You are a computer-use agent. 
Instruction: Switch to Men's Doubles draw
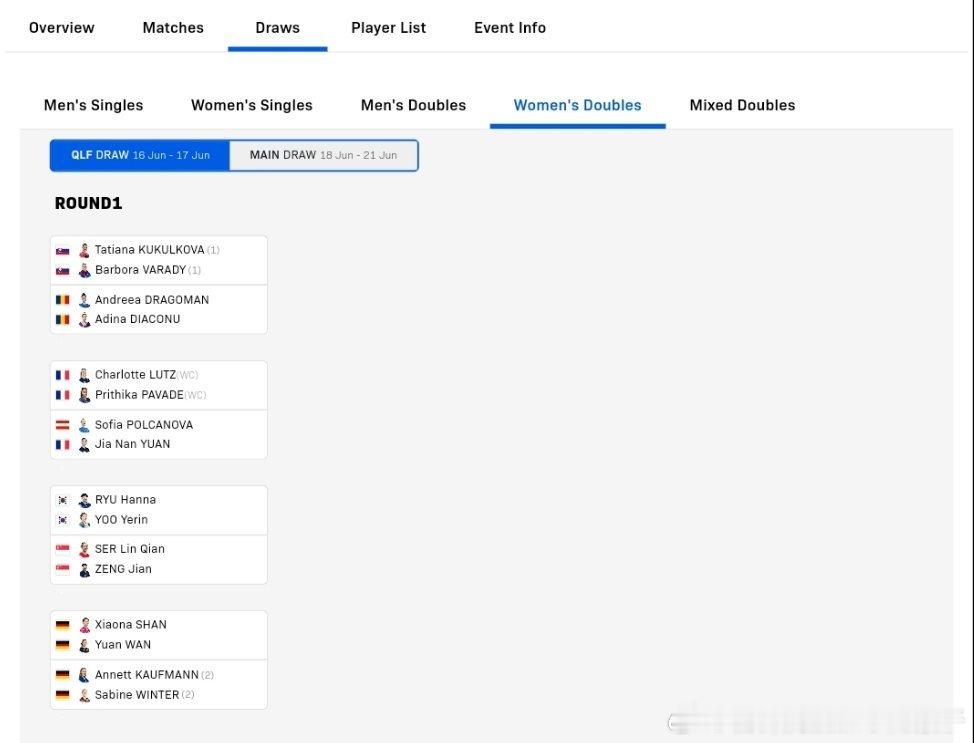coord(414,106)
